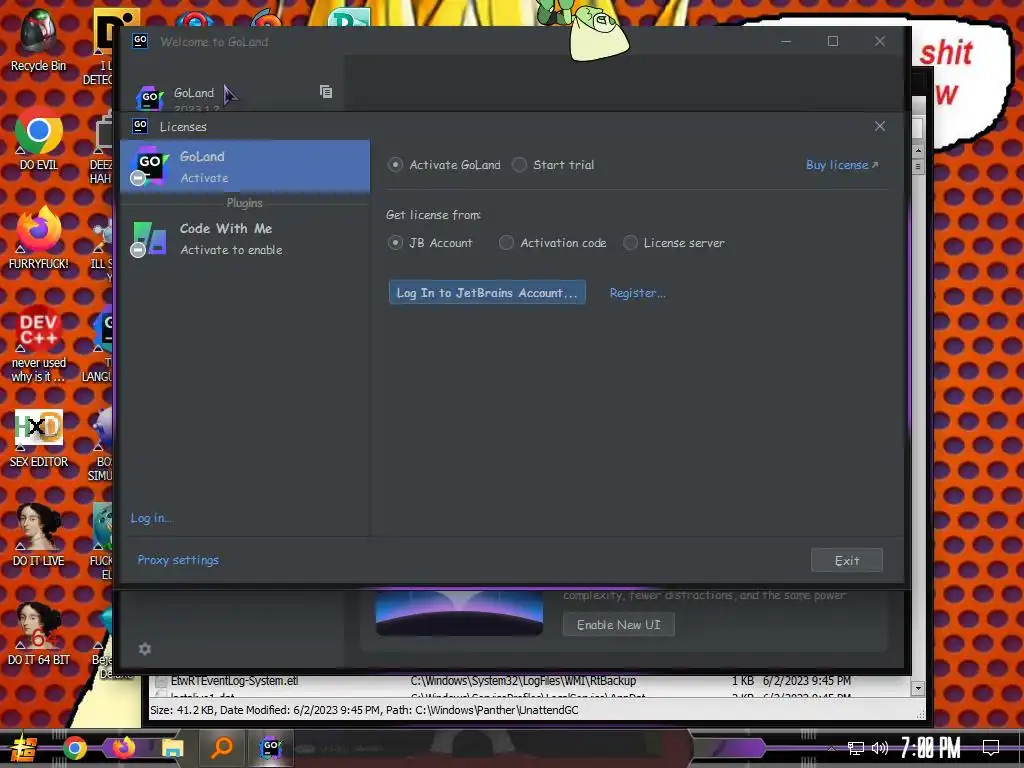Launch Chrome from the taskbar
This screenshot has height=768, width=1024.
click(x=74, y=748)
